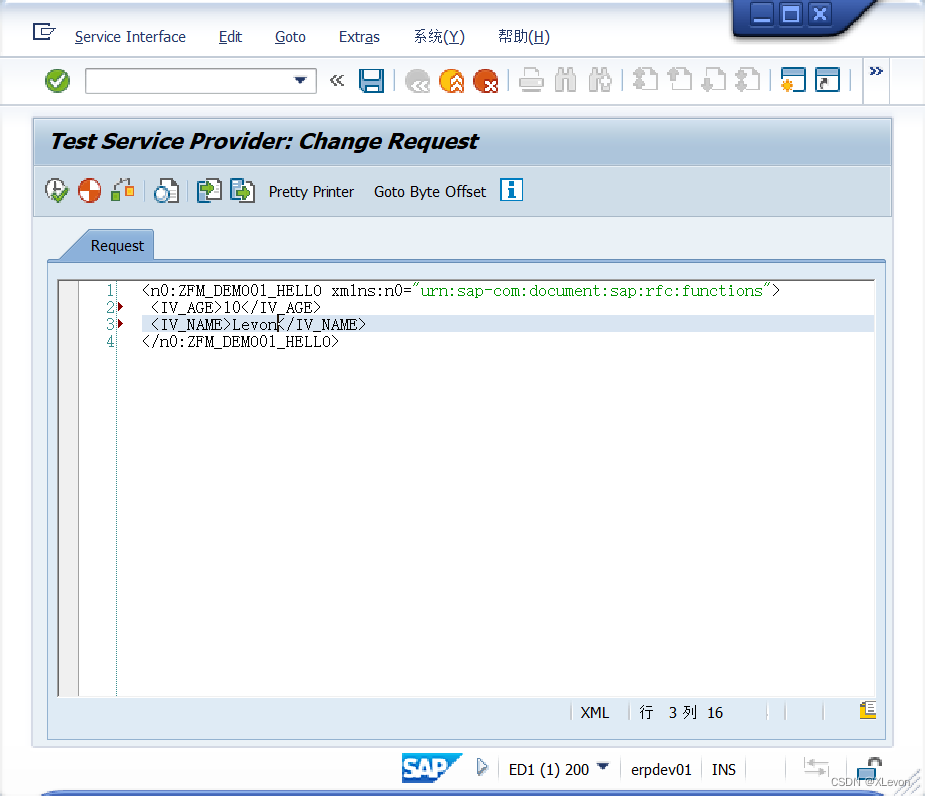Click the Save to File icon
The width and height of the screenshot is (925, 796).
[x=242, y=191]
